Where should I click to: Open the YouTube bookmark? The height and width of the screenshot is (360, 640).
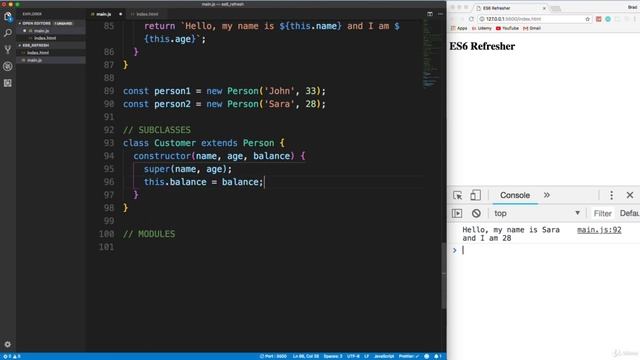tap(507, 29)
